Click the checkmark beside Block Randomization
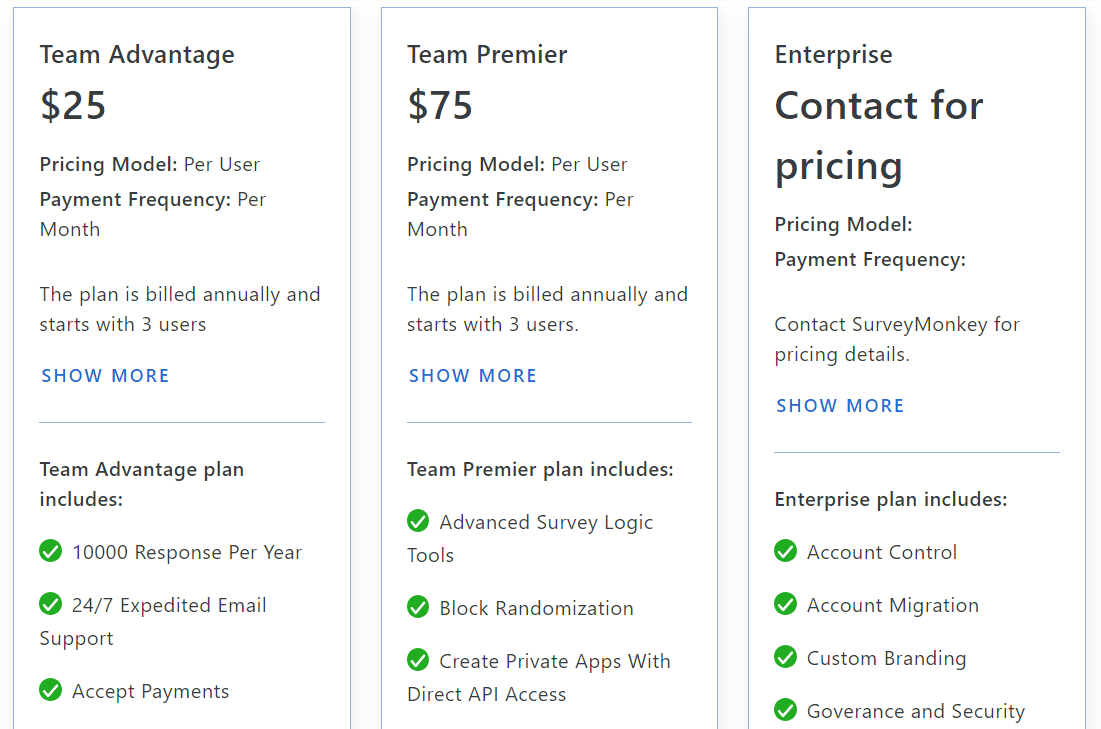 pos(418,608)
